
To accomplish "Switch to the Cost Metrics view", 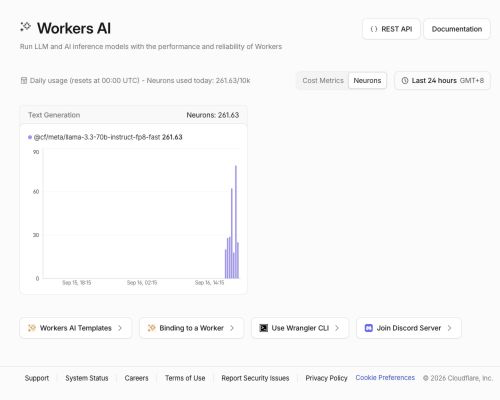I will 323,81.
